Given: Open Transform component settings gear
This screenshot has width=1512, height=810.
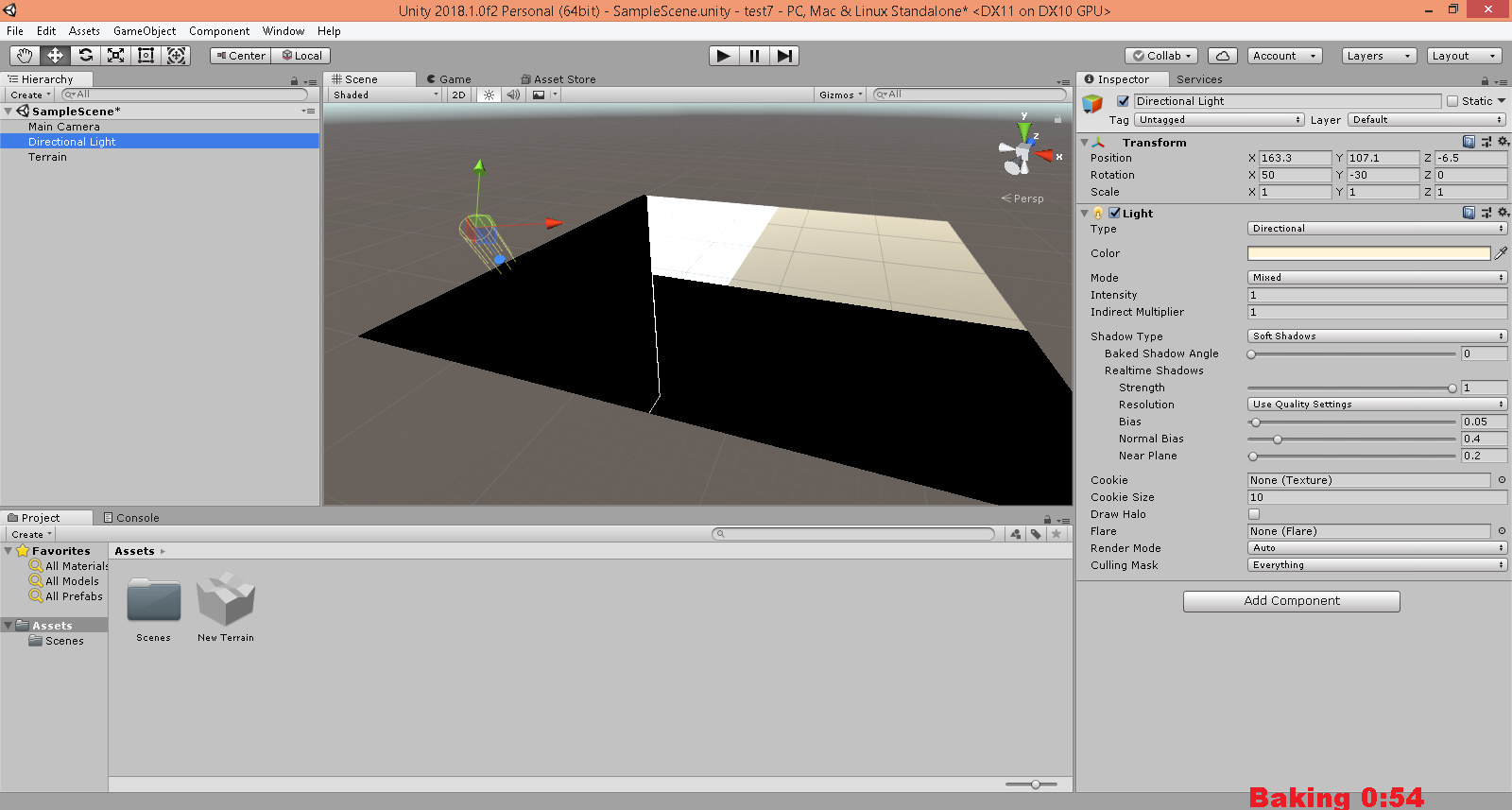Looking at the screenshot, I should pos(1503,142).
